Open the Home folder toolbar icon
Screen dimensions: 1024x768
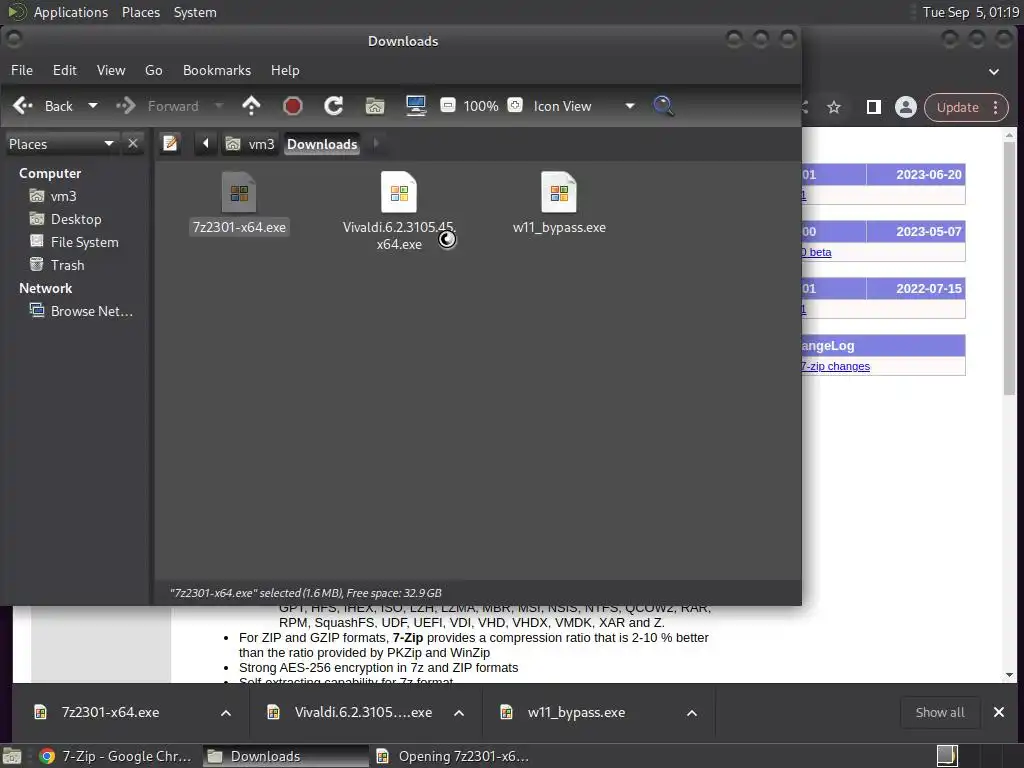[x=375, y=106]
